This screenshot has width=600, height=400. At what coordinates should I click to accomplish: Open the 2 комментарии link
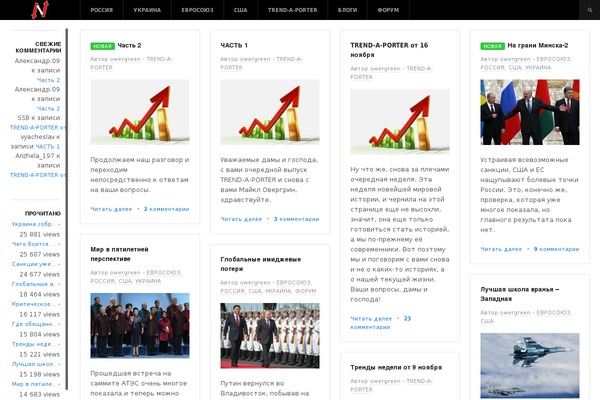(166, 209)
